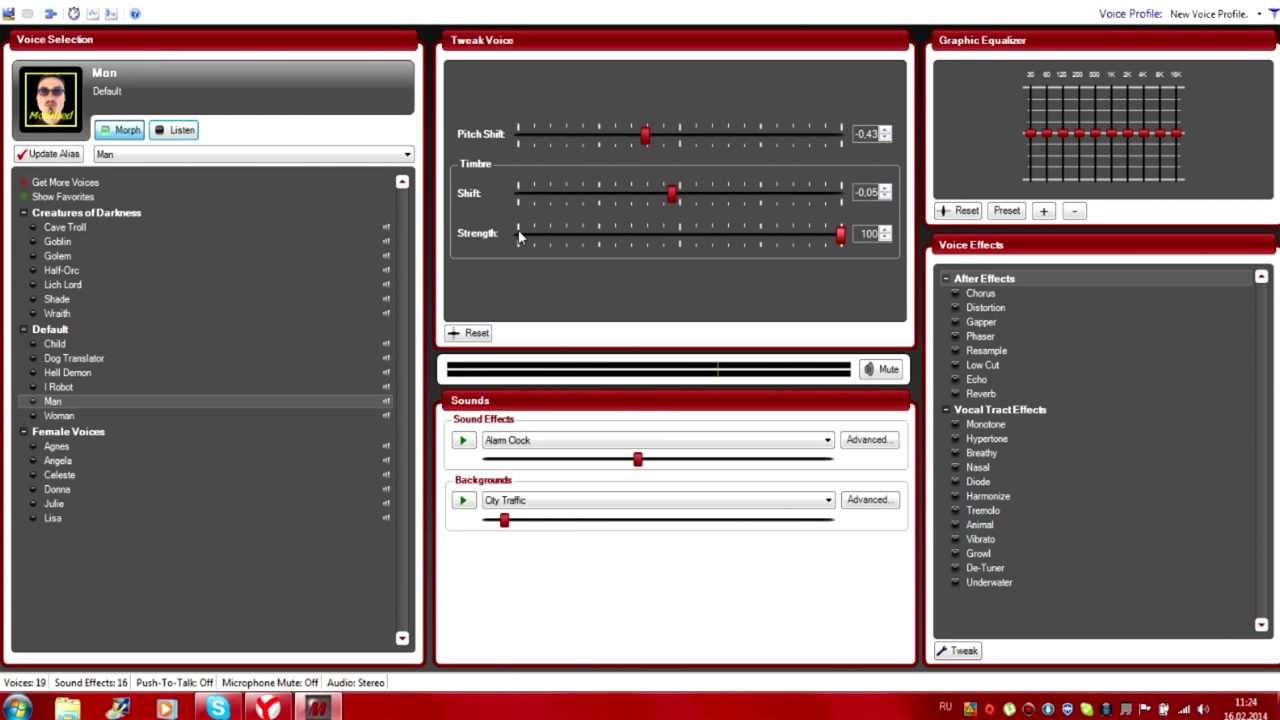Open the Man voice alias dropdown
Image resolution: width=1280 pixels, height=720 pixels.
(406, 154)
